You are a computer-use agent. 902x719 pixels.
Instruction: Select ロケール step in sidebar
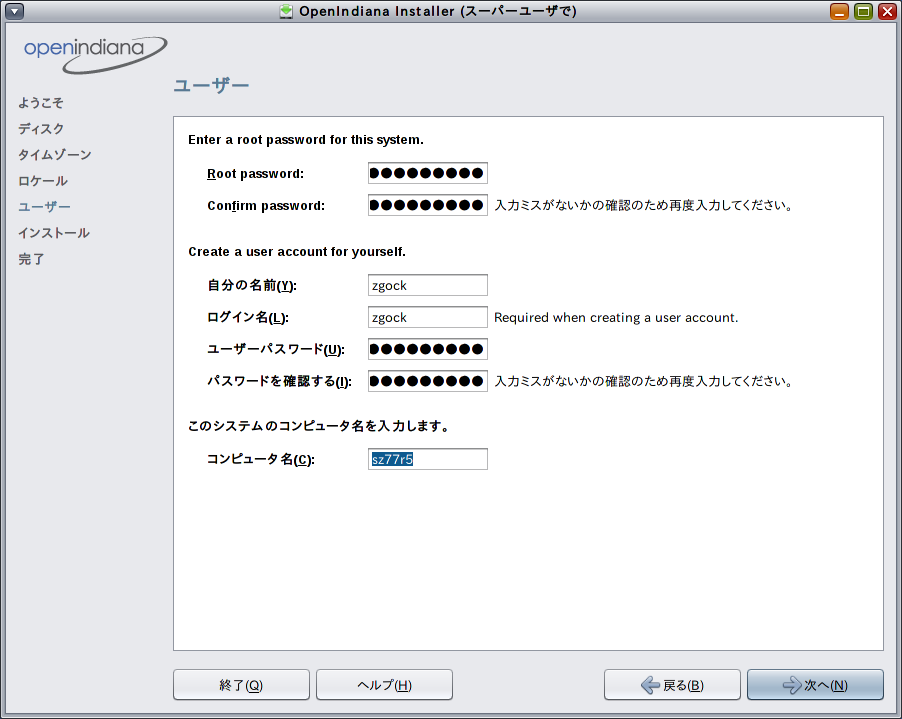43,181
